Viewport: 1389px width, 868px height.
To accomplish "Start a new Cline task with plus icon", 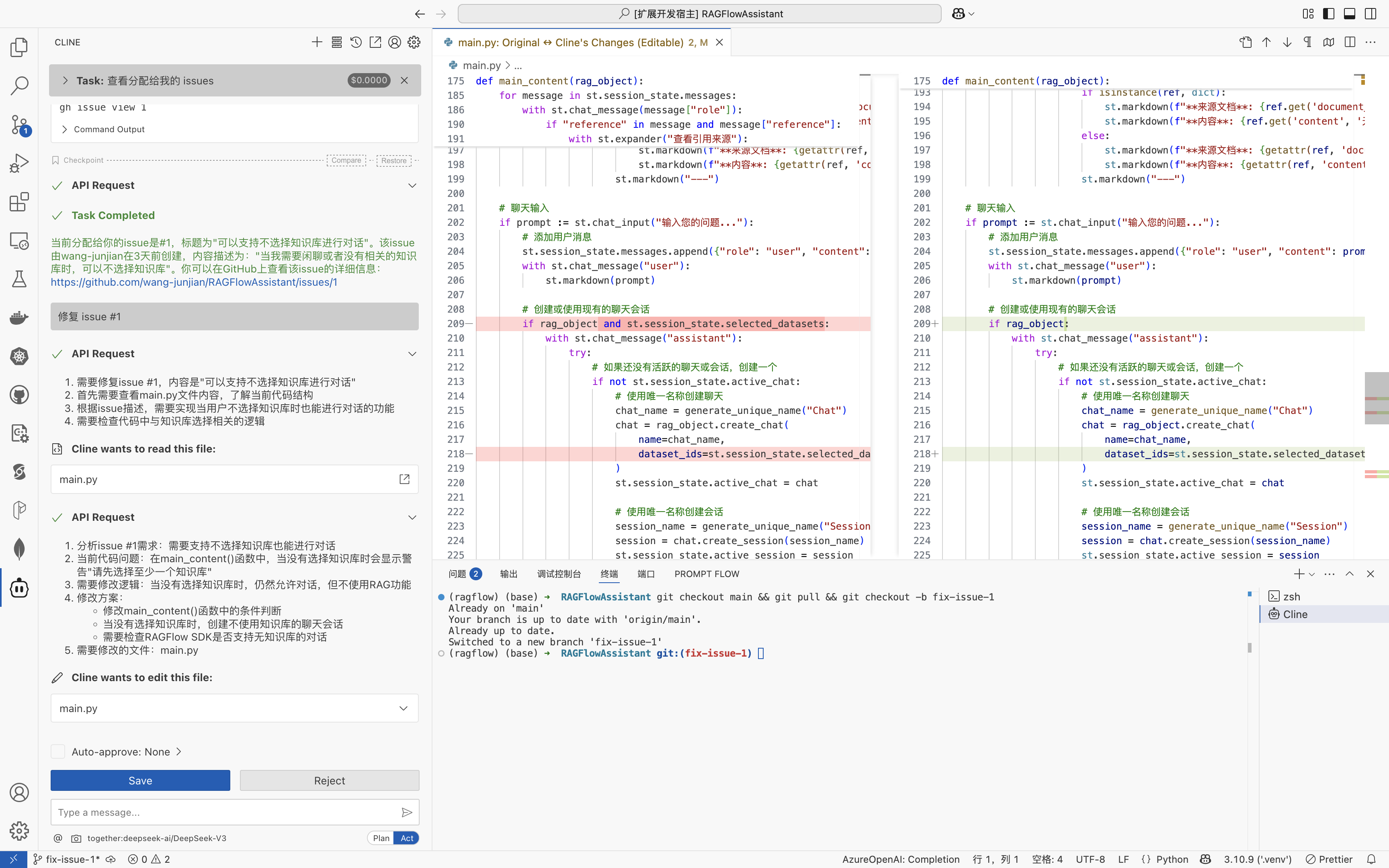I will [x=317, y=43].
